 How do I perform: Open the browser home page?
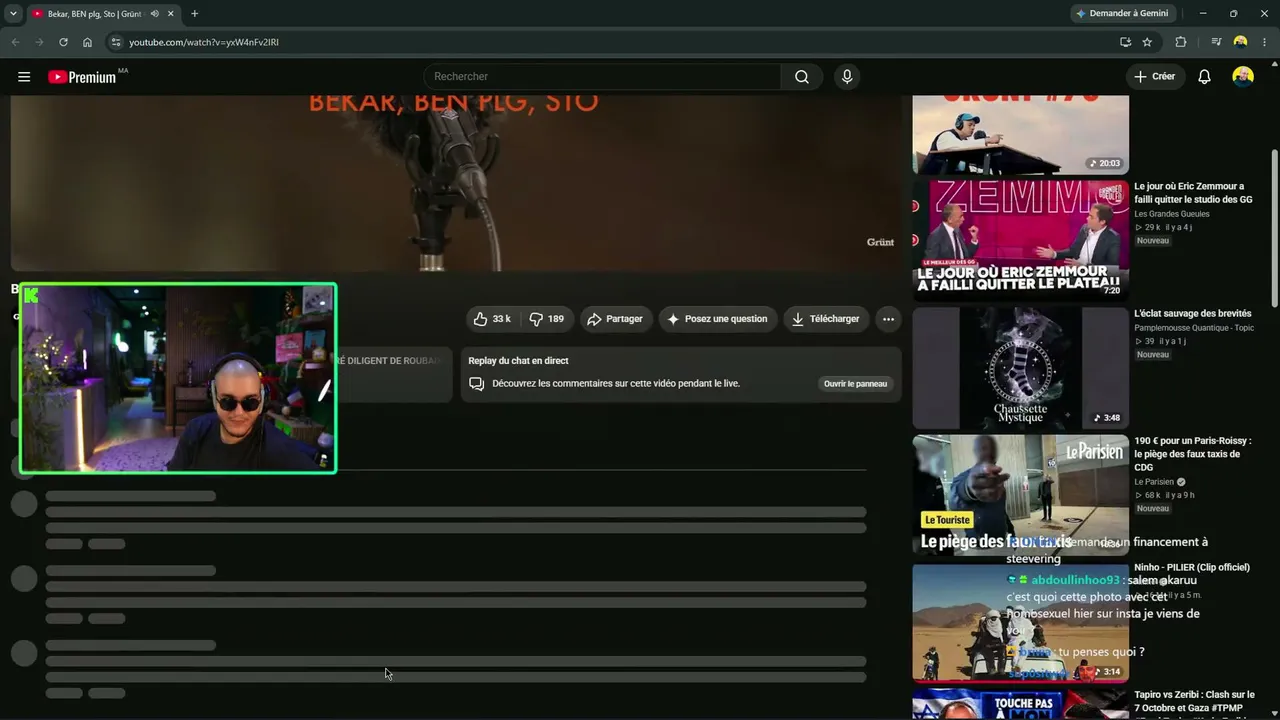(87, 42)
